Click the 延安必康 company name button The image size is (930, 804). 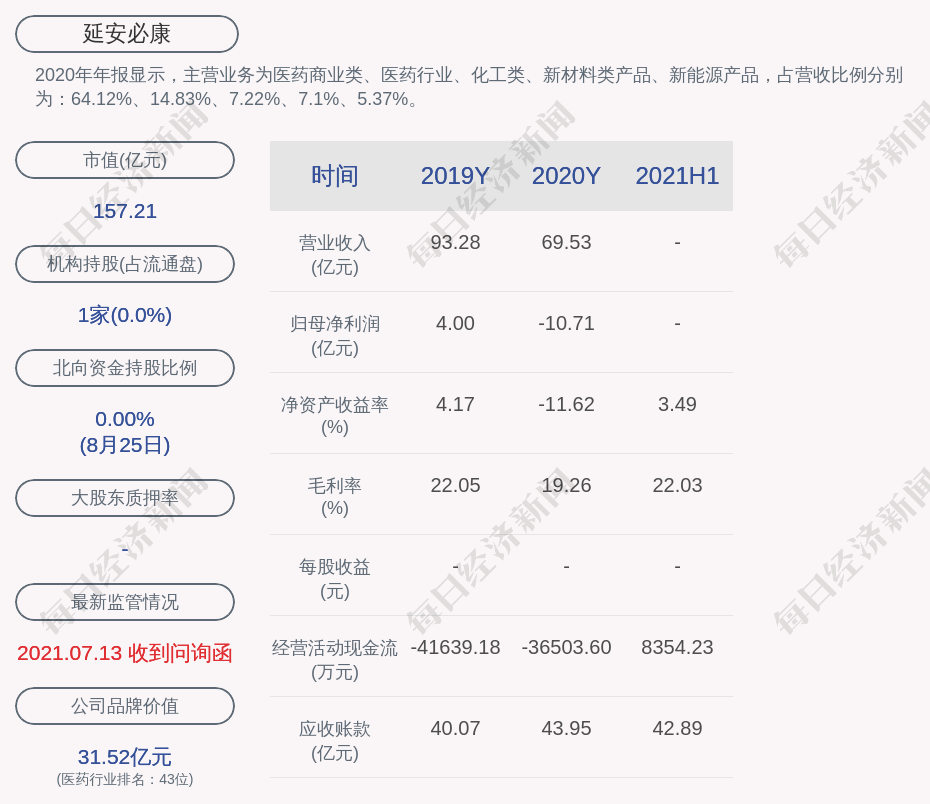[x=127, y=34]
